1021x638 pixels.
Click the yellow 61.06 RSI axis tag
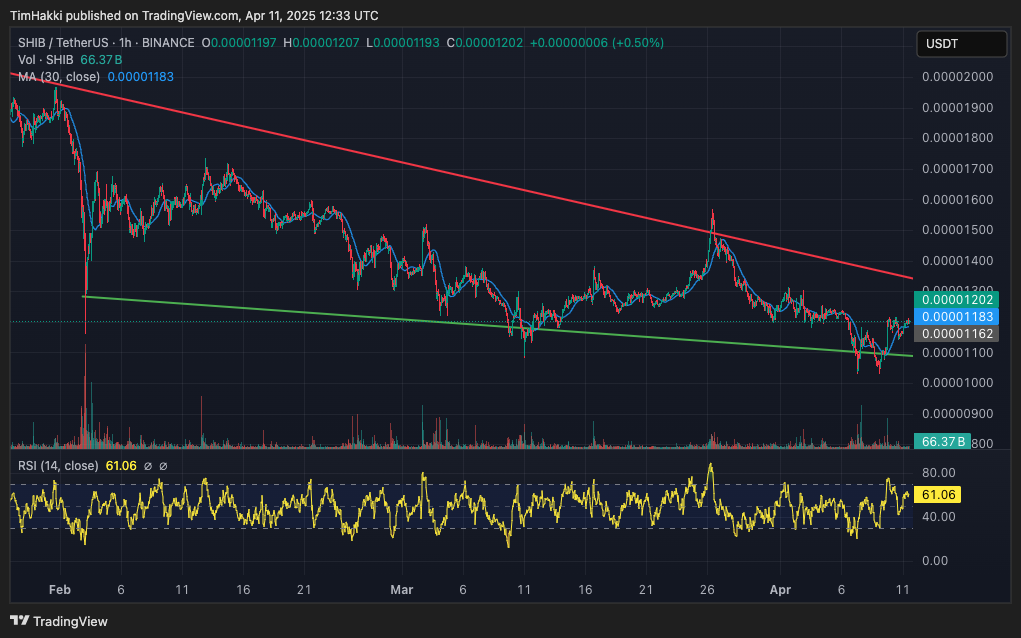(x=938, y=495)
